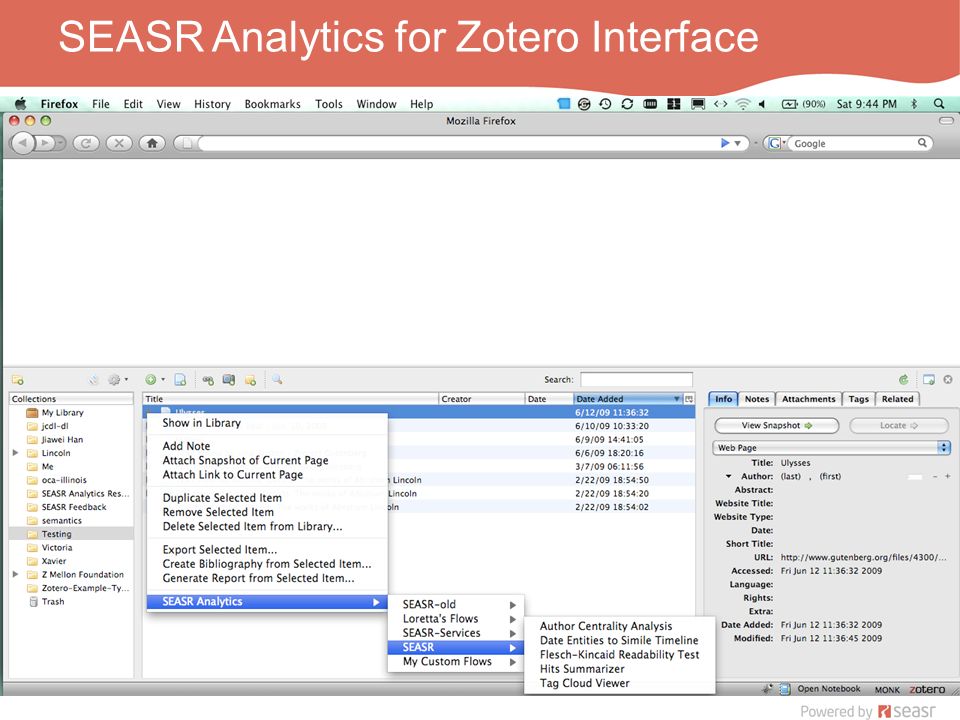Open the Tags tab
This screenshot has height=720, width=960.
(858, 399)
